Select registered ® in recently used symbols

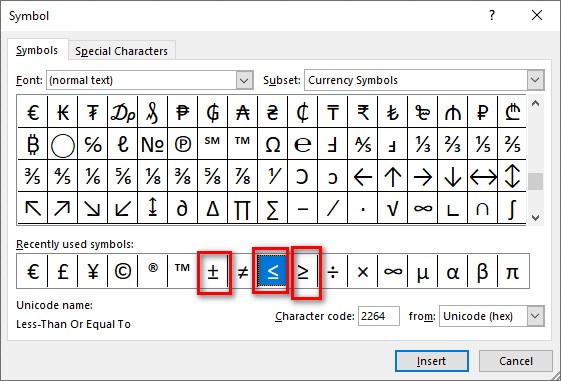click(x=153, y=271)
